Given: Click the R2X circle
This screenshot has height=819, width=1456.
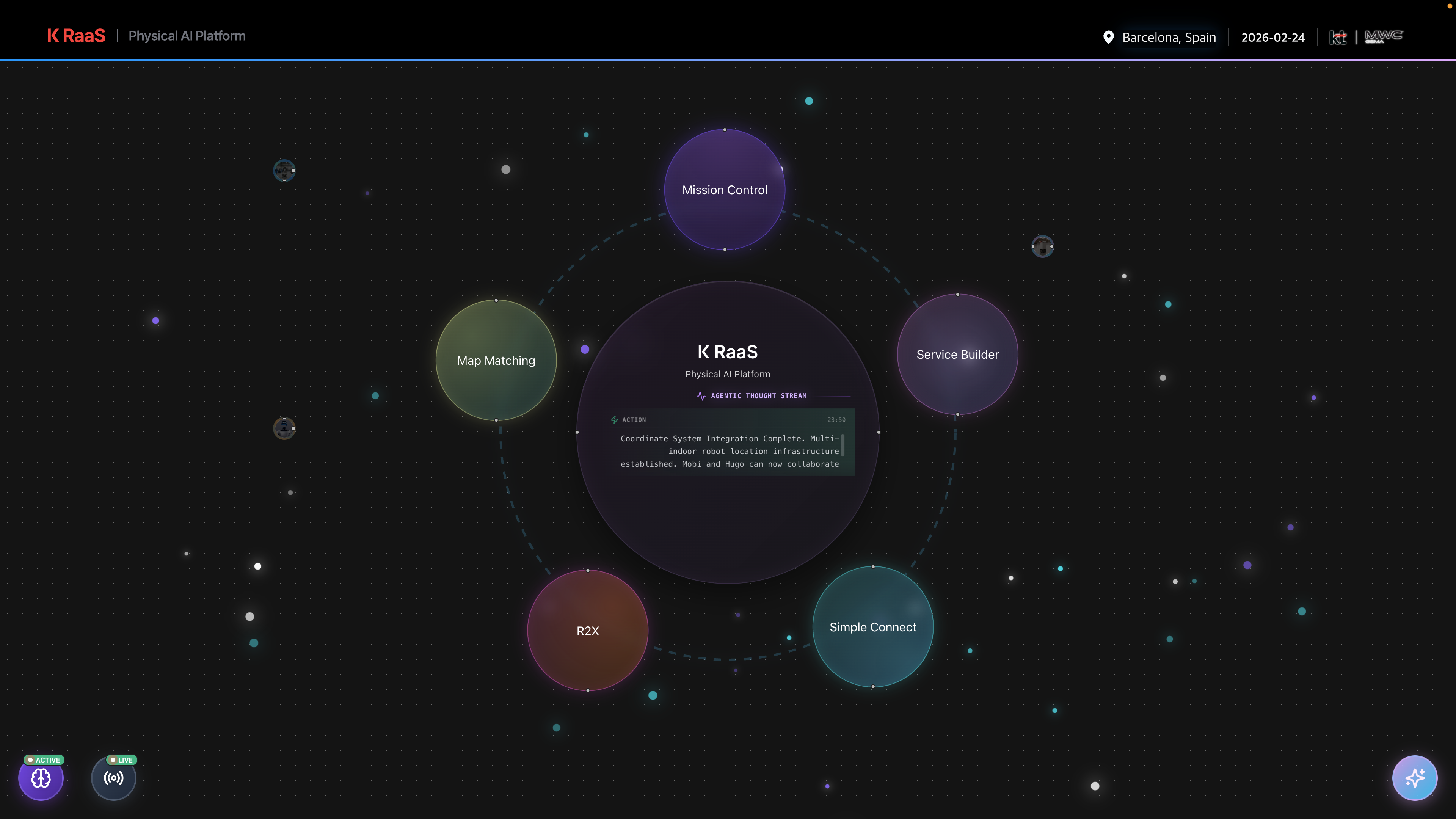Looking at the screenshot, I should click(x=588, y=630).
